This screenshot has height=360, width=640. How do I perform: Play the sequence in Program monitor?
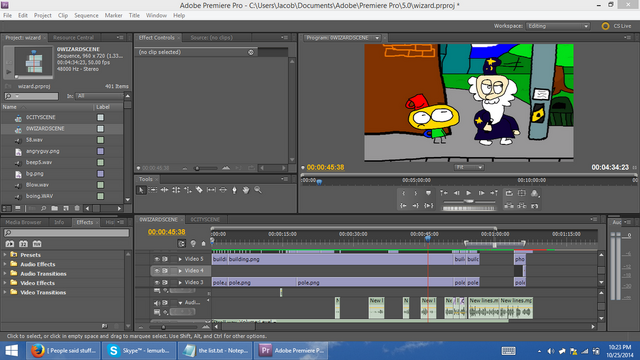coord(469,193)
